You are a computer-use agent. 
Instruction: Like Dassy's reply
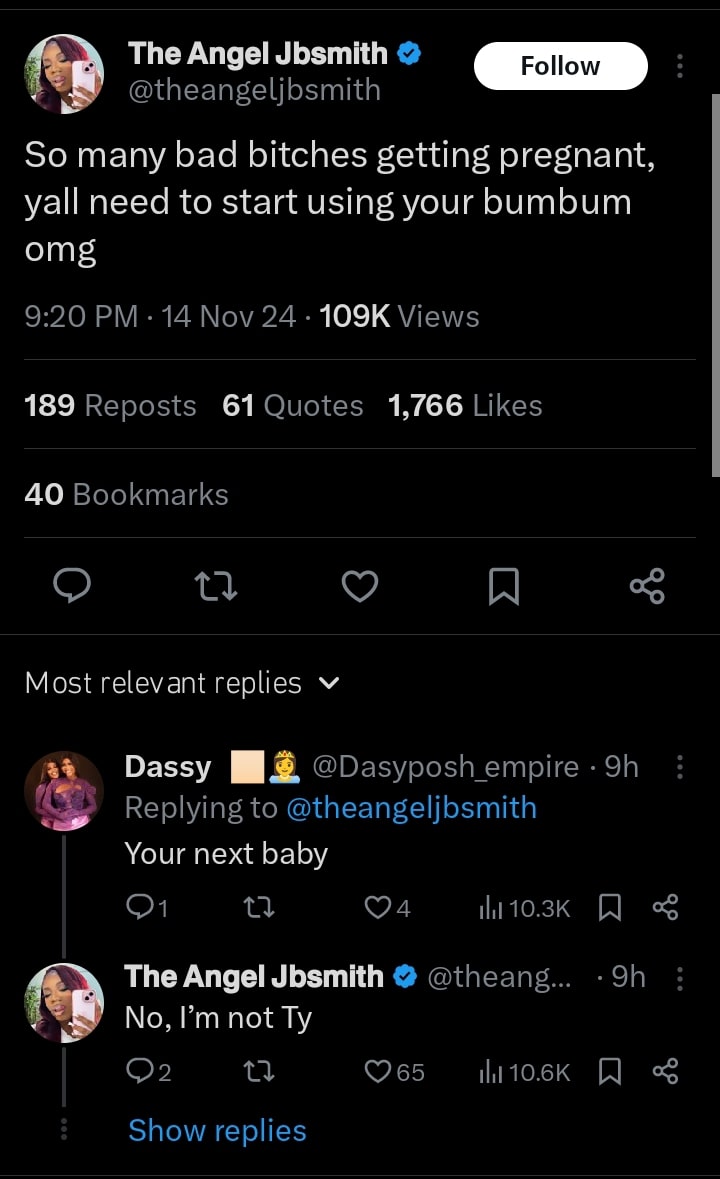click(x=377, y=908)
